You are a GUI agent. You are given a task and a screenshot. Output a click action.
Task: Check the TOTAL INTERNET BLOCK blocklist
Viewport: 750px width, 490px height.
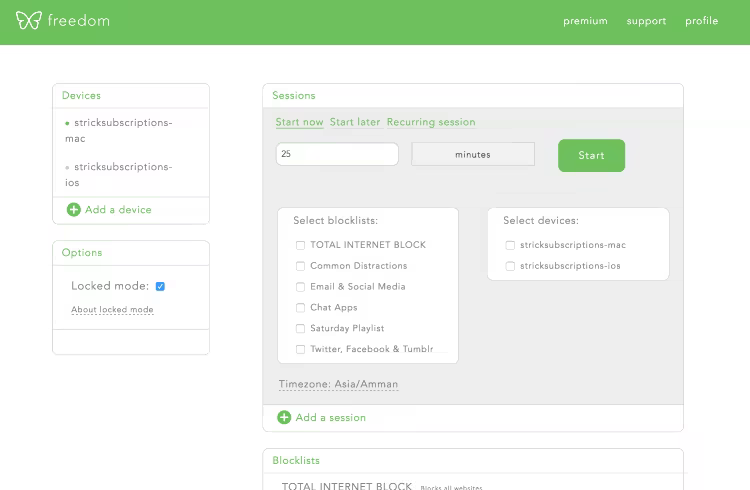(300, 245)
